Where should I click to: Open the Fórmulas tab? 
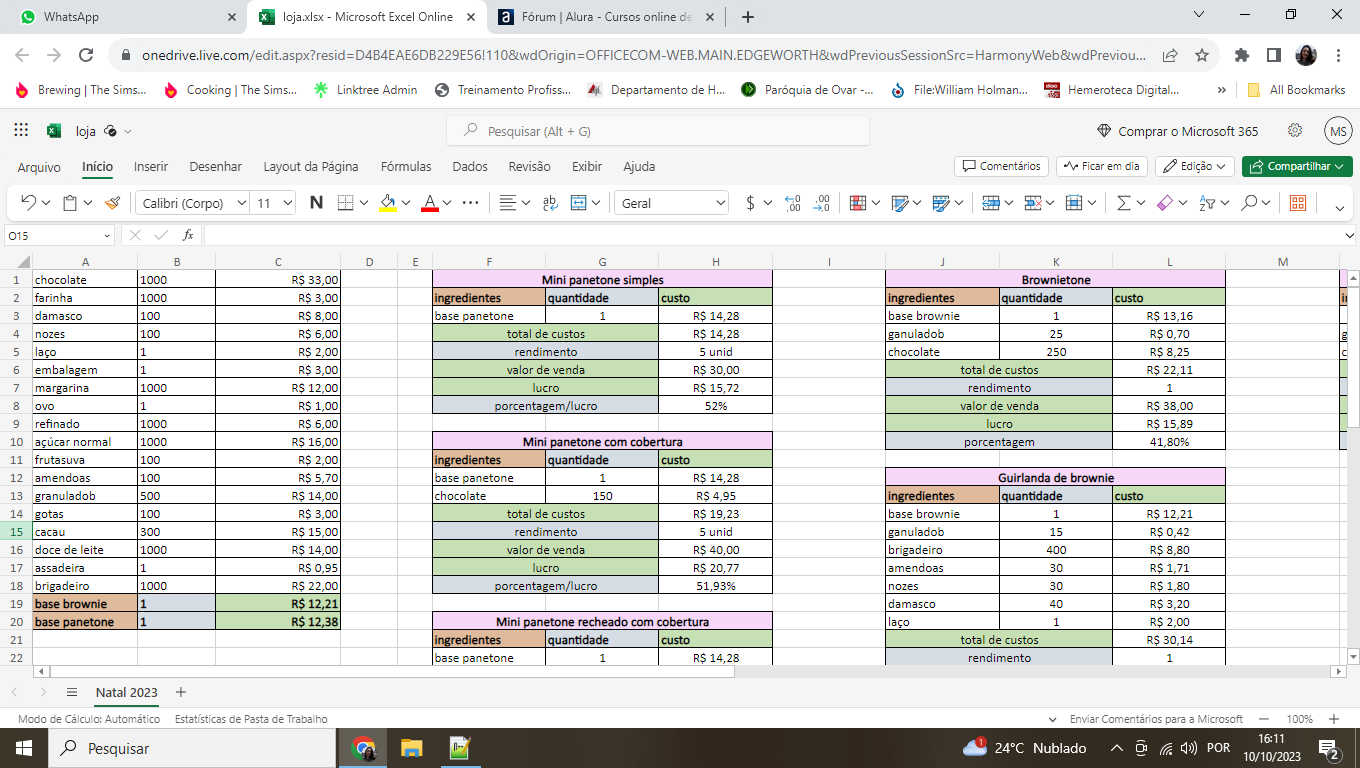click(x=406, y=167)
